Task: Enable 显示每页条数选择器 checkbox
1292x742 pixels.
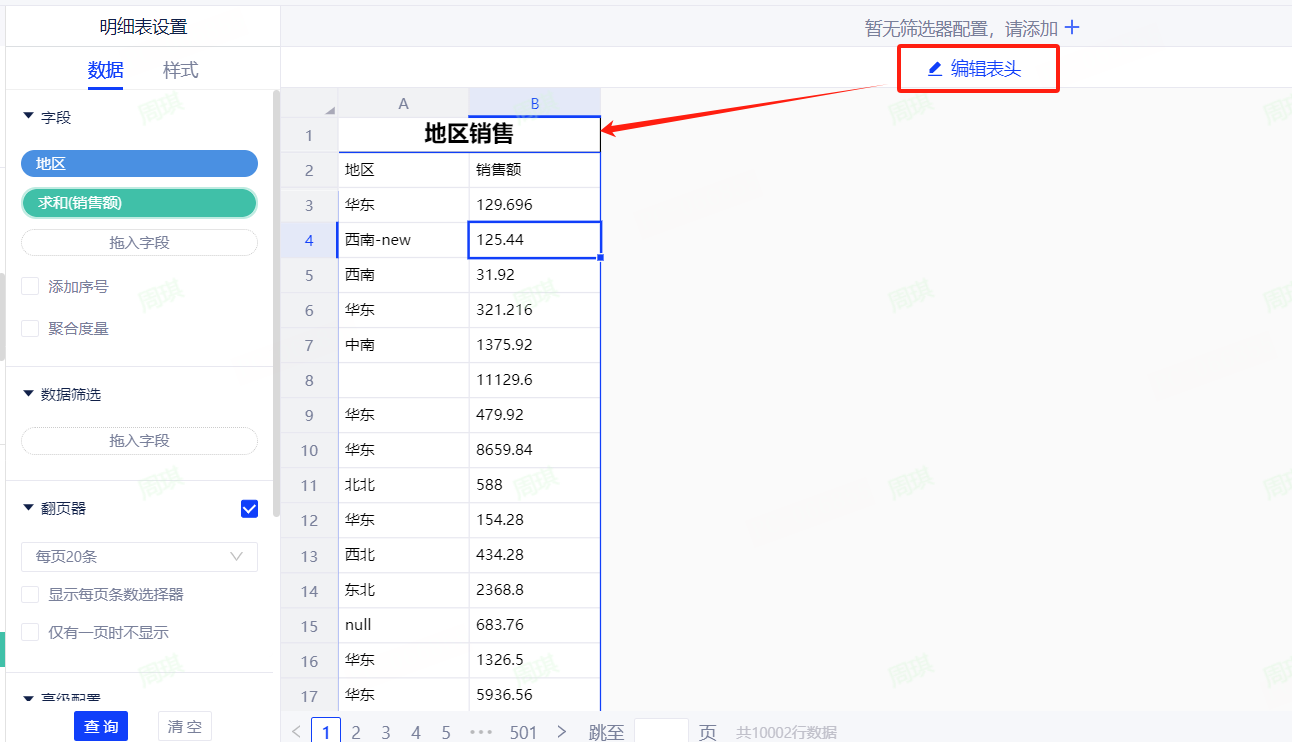Action: [x=30, y=595]
